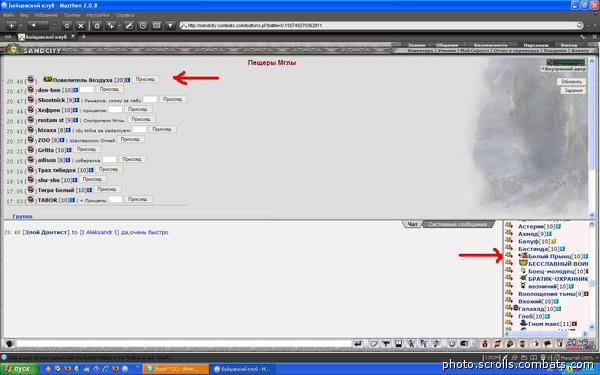The image size is (600, 375).
Task: Click the browser stop loading X icon
Action: 81,26
